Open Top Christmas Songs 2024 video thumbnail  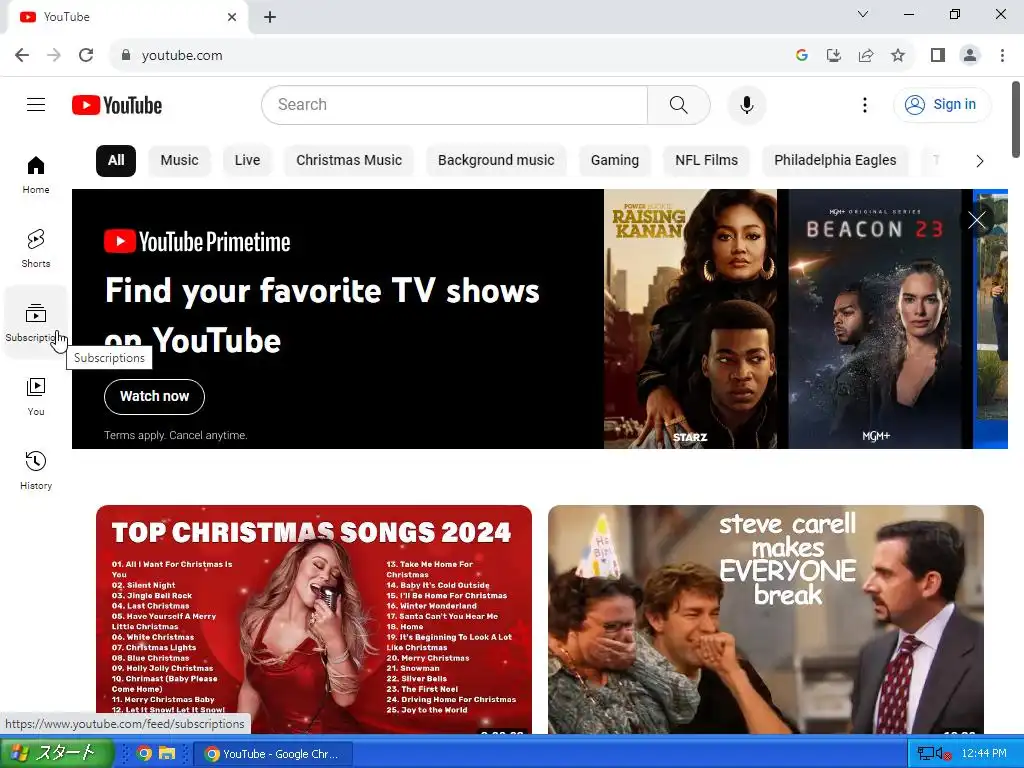click(314, 620)
